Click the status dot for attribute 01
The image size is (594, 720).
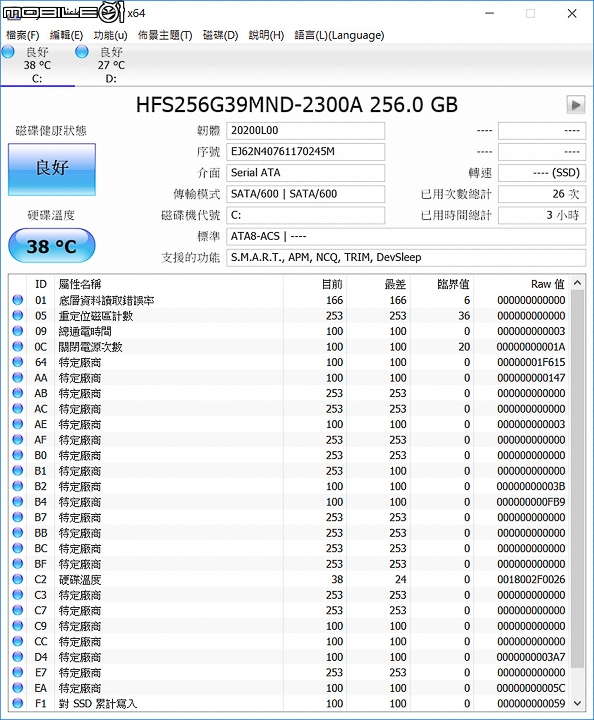18,300
